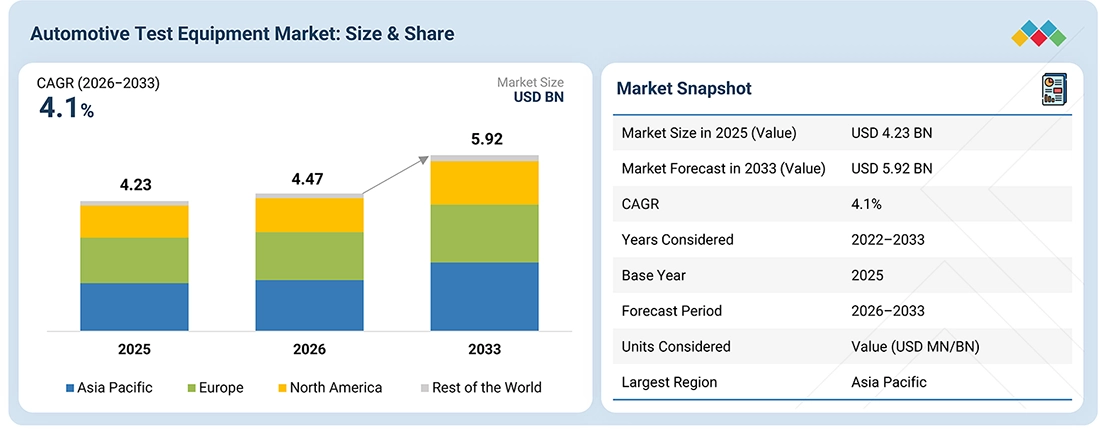Click the '2022–2033' table value
Image resolution: width=1100 pixels, height=429 pixels.
(x=887, y=240)
